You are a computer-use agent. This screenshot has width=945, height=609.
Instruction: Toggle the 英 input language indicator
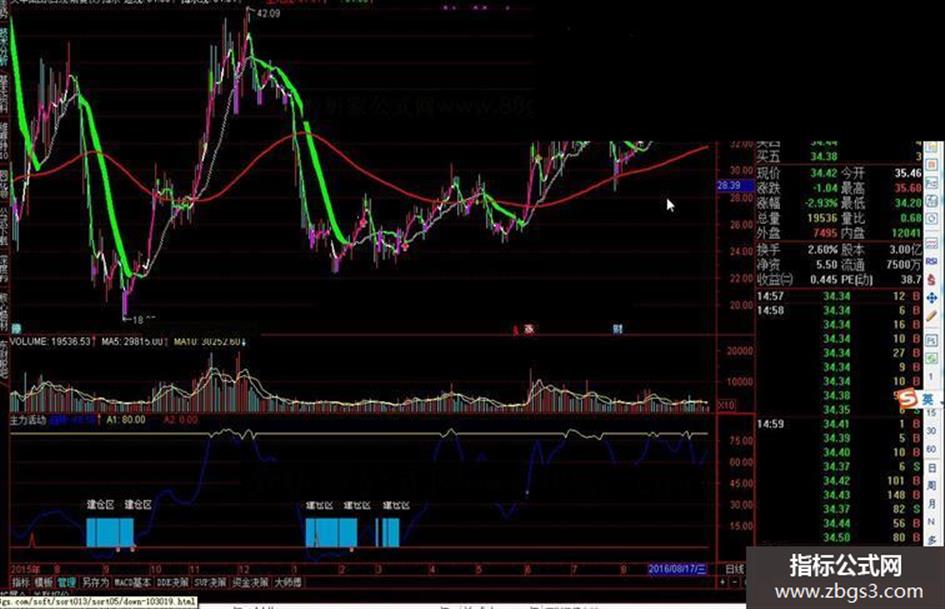tap(928, 399)
